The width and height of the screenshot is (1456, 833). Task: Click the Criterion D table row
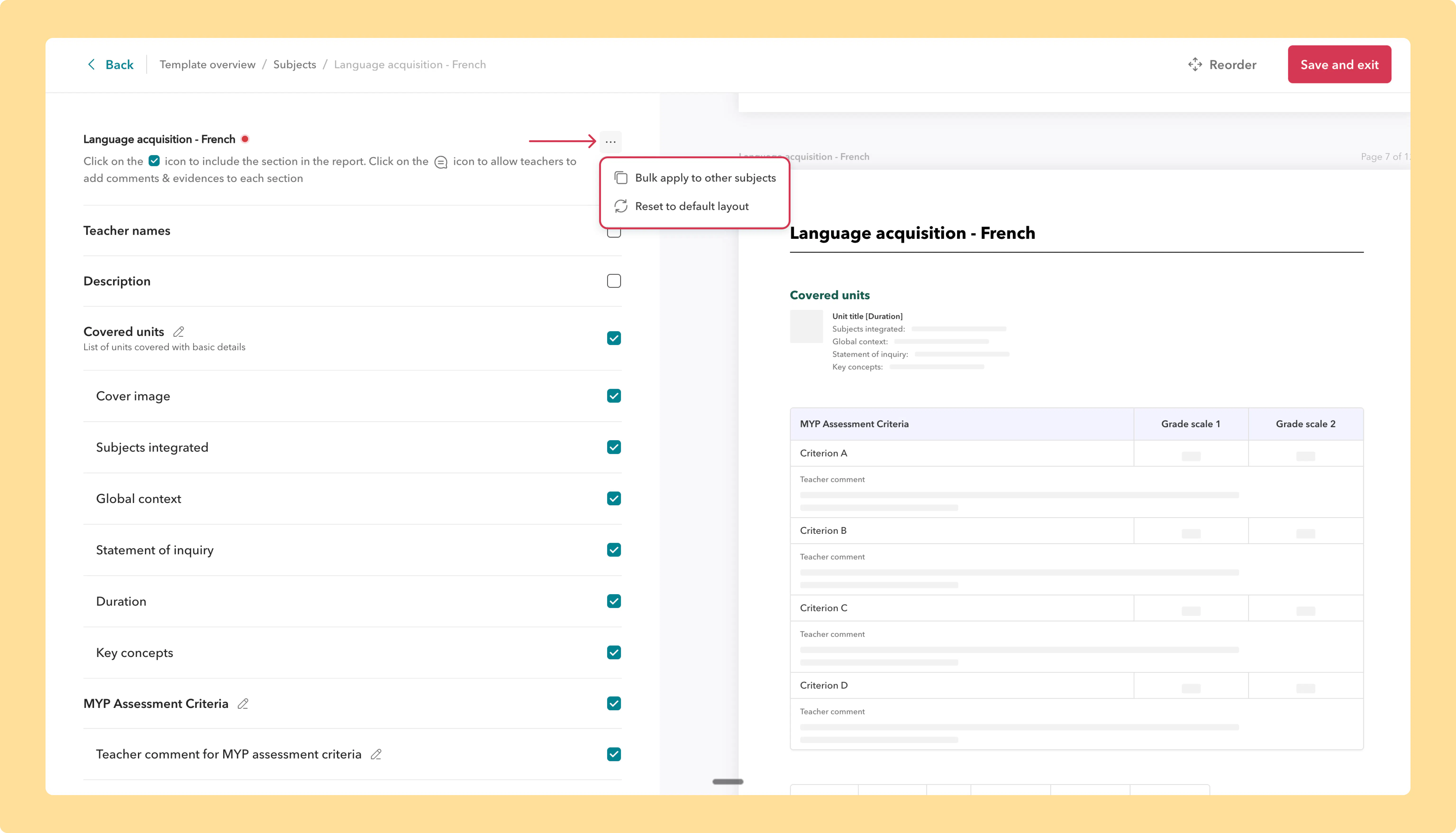(x=1077, y=685)
